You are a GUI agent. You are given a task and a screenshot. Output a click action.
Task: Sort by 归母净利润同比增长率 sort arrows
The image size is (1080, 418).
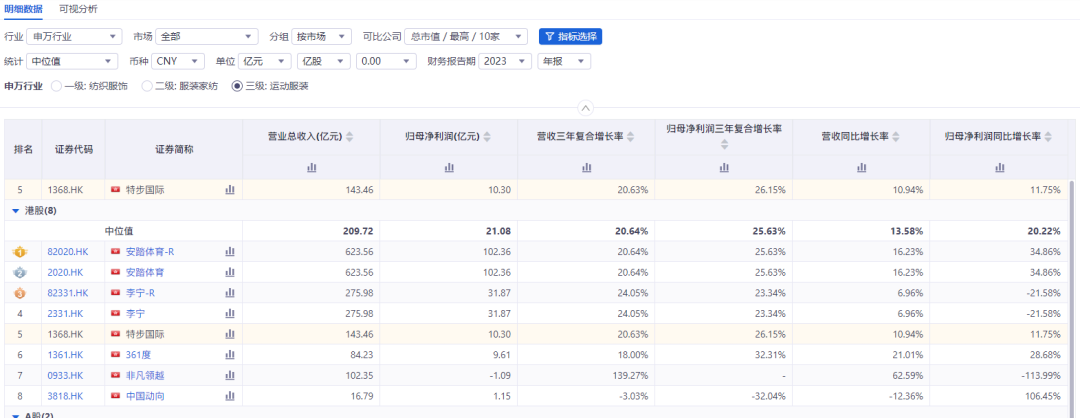click(x=1048, y=137)
